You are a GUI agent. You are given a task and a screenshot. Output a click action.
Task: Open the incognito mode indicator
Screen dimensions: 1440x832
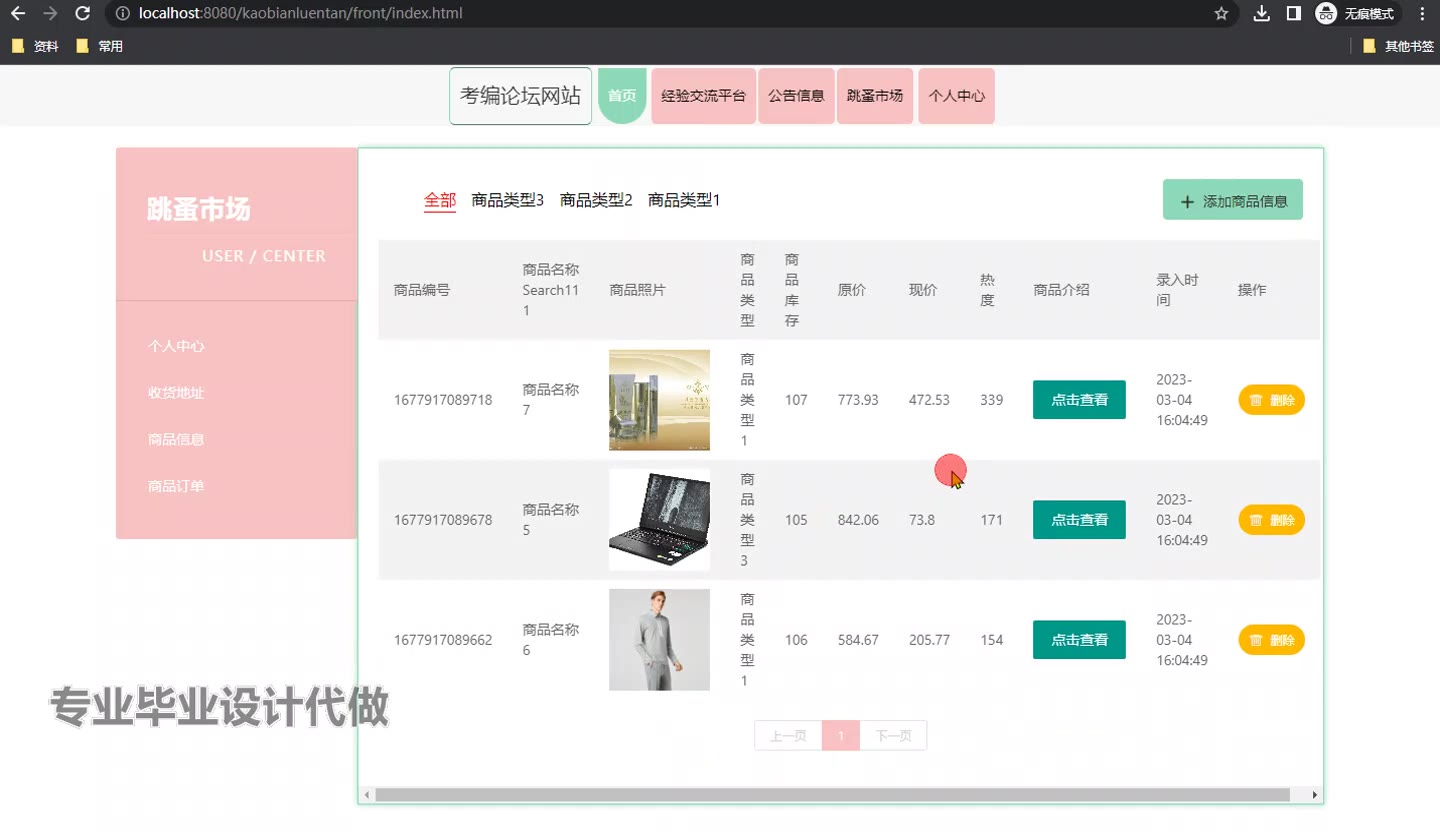1355,14
